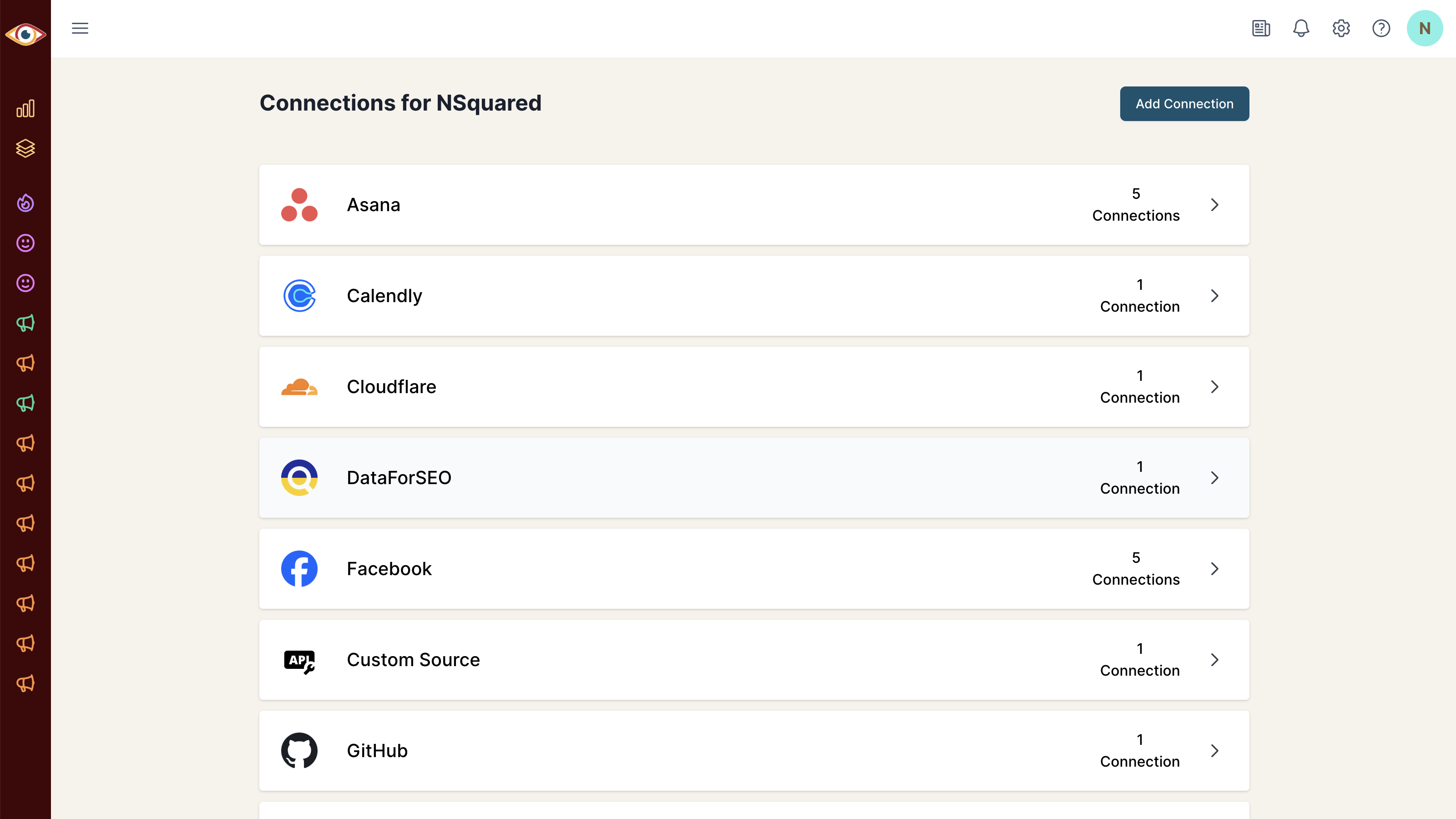
Task: Click the purple flame icon in sidebar
Action: [x=25, y=203]
